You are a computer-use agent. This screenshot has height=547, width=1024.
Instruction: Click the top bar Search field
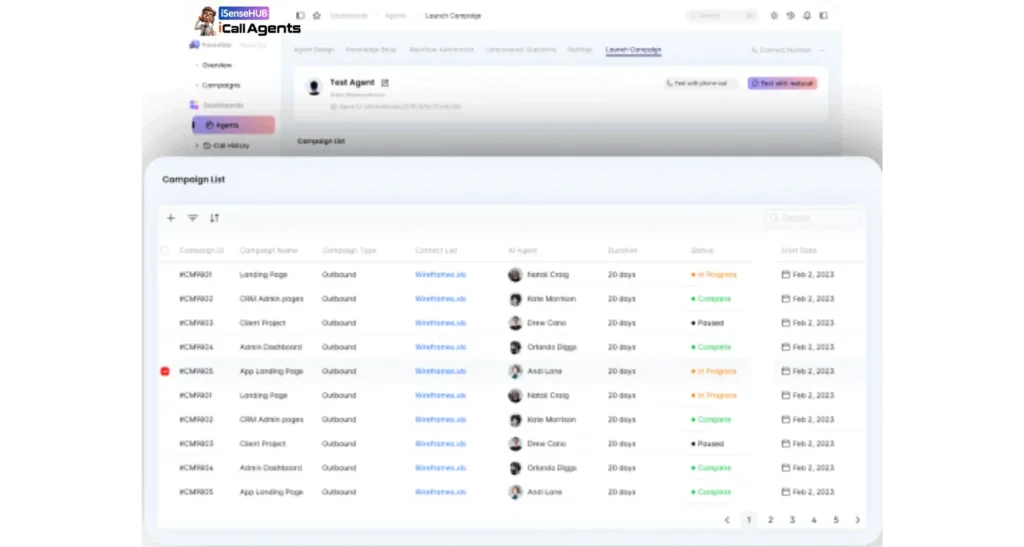click(x=722, y=15)
